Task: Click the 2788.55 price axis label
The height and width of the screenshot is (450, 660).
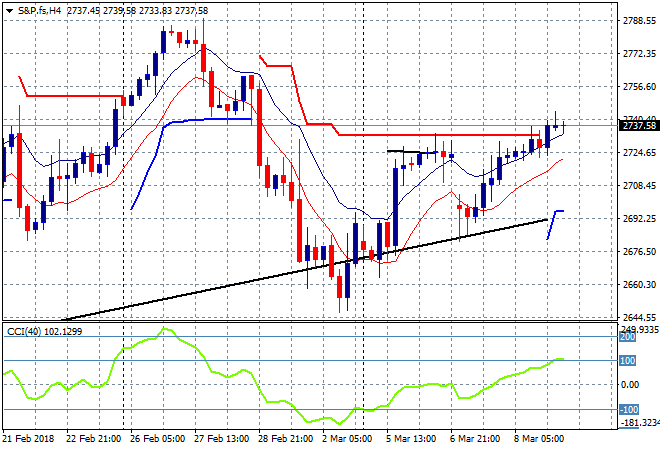Action: point(639,21)
